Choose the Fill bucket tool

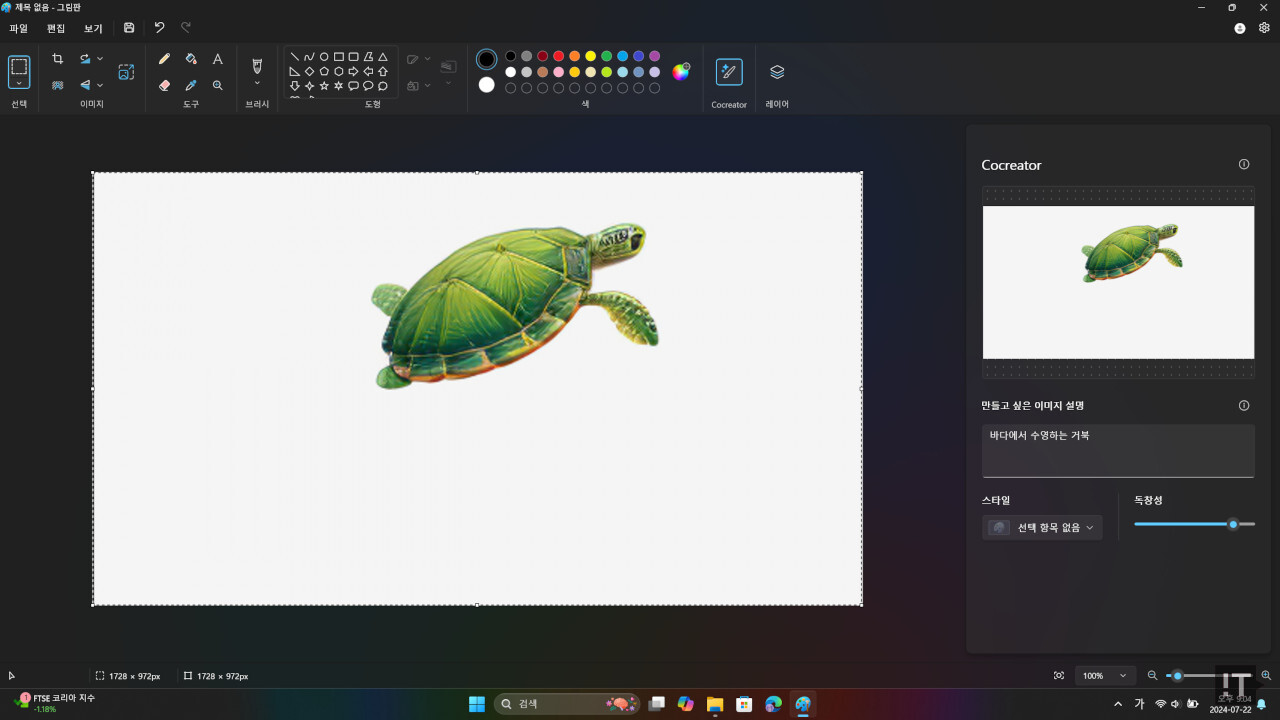tap(191, 59)
